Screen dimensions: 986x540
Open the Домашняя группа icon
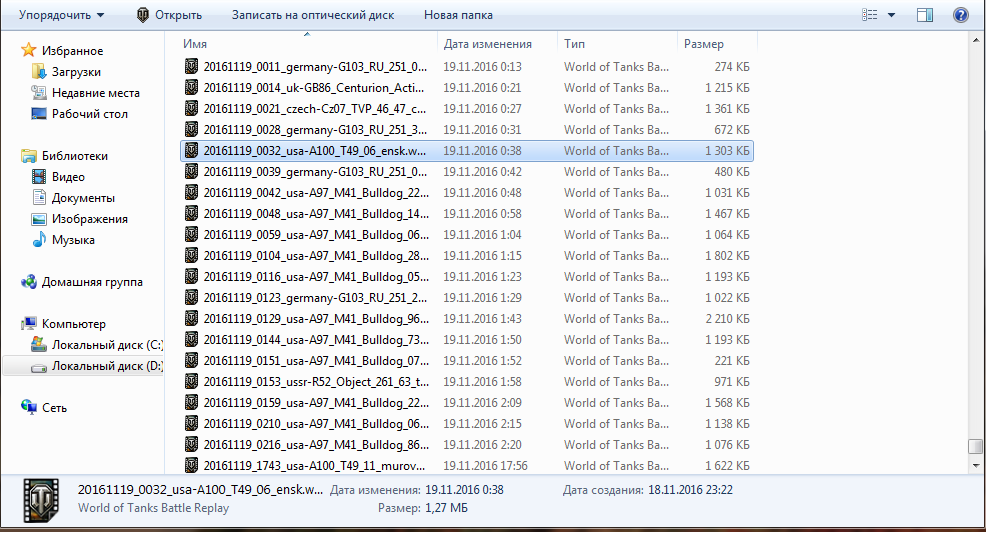29,282
